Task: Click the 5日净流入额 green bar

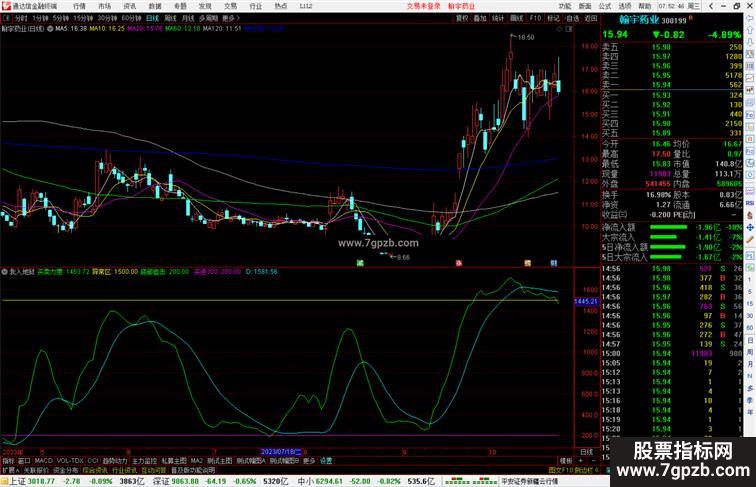Action: (667, 247)
